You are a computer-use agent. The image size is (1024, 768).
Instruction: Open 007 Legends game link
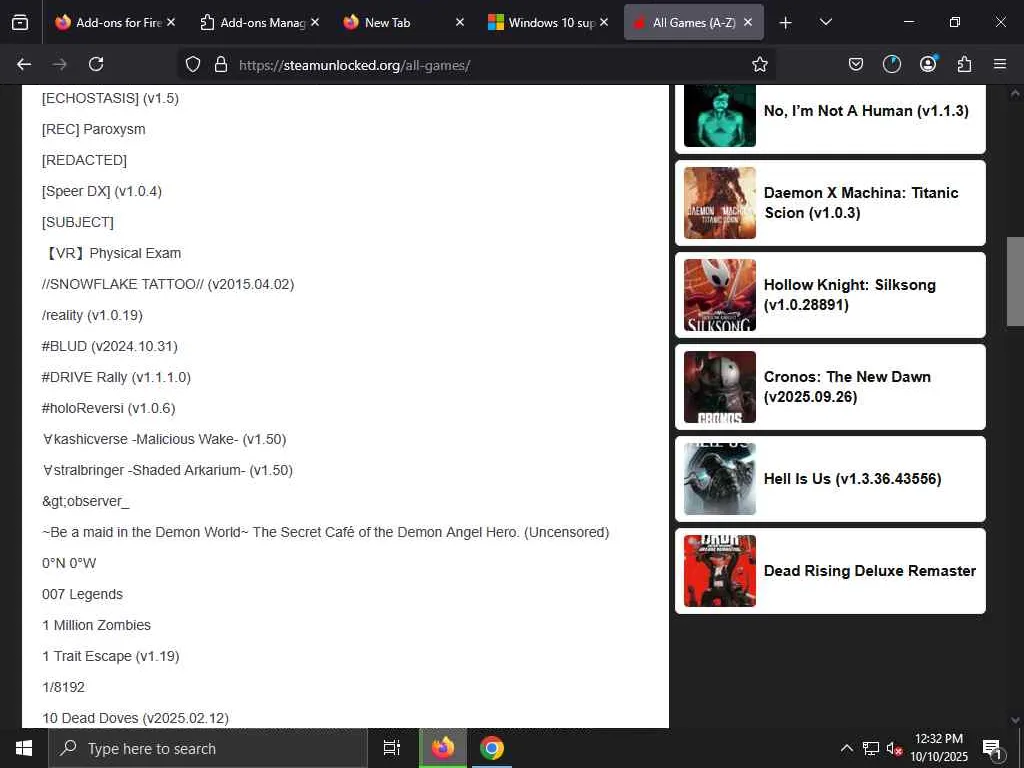(x=82, y=594)
